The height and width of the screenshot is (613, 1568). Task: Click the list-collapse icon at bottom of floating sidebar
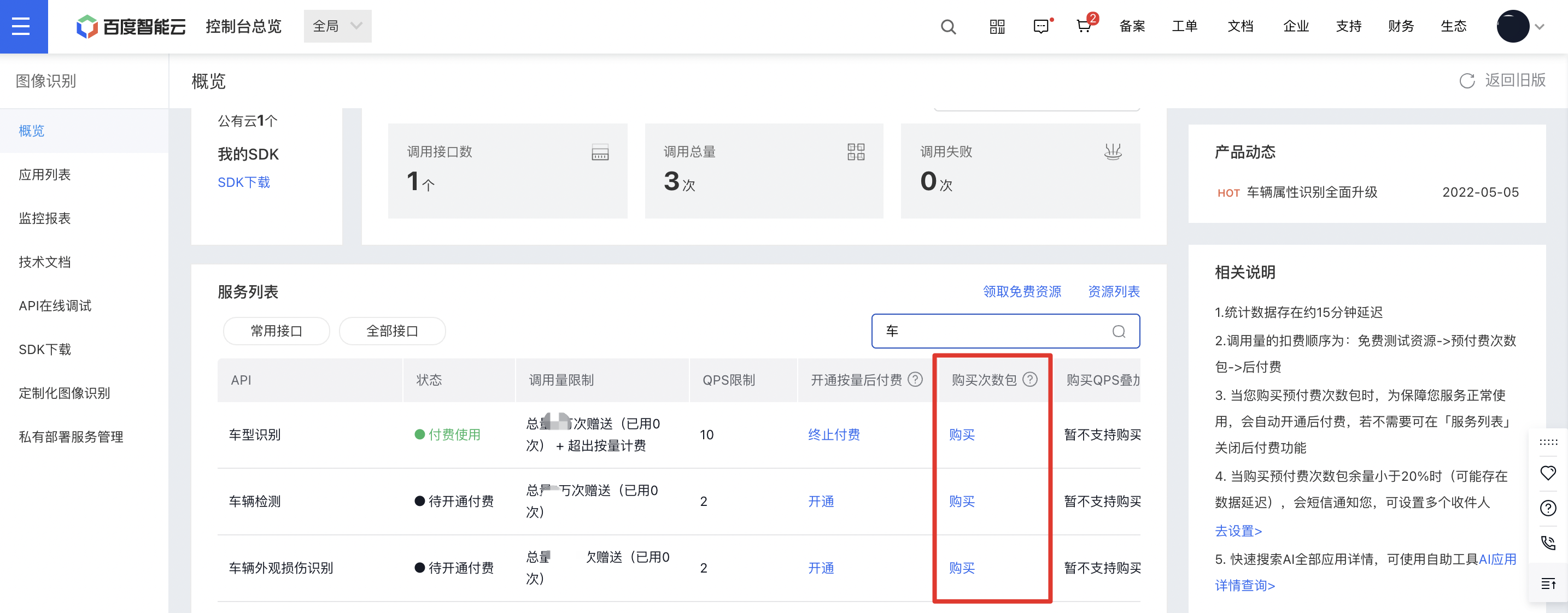tap(1548, 584)
